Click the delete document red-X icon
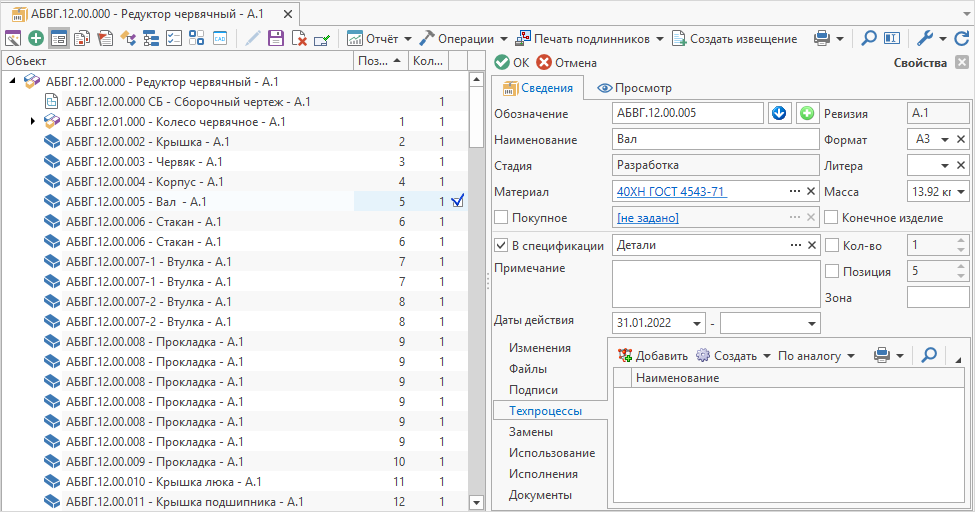Image resolution: width=975 pixels, height=512 pixels. point(299,39)
